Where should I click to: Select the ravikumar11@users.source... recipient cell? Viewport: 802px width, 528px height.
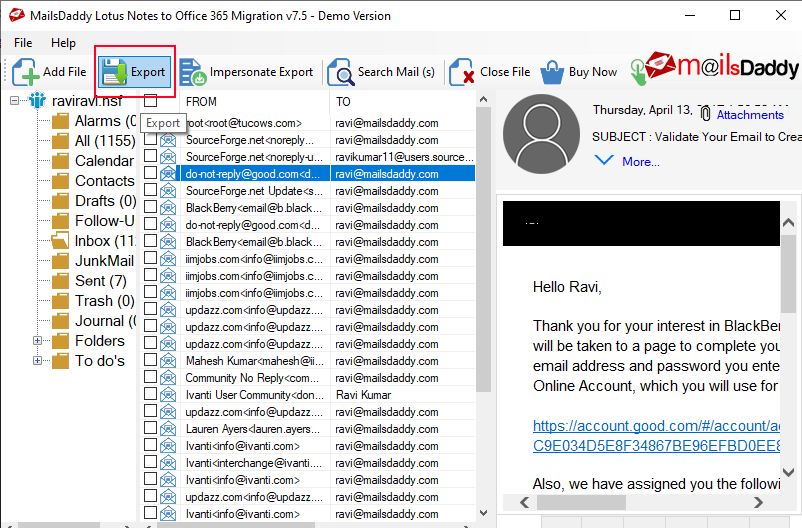(403, 157)
